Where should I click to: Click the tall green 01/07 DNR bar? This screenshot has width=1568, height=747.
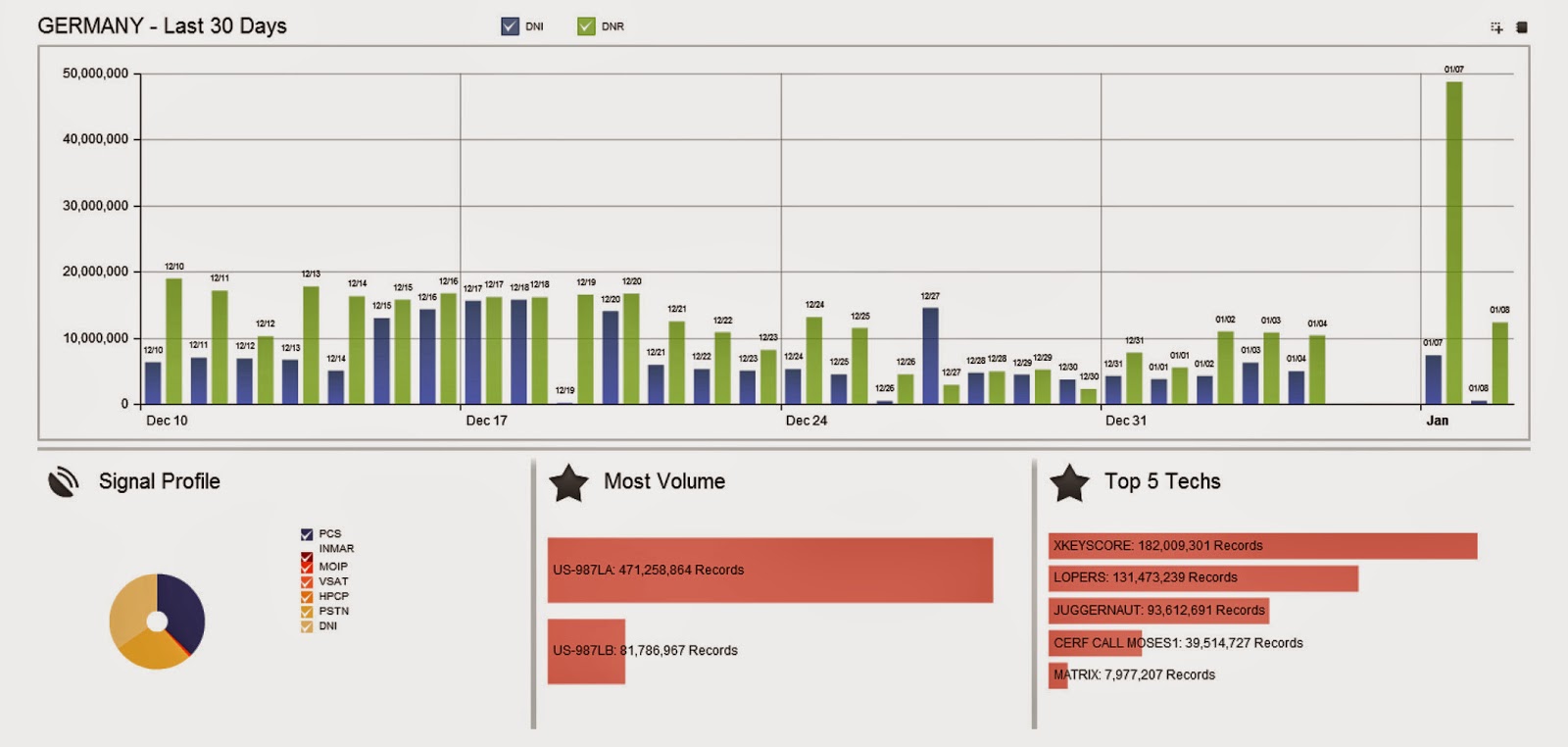pos(1454,240)
